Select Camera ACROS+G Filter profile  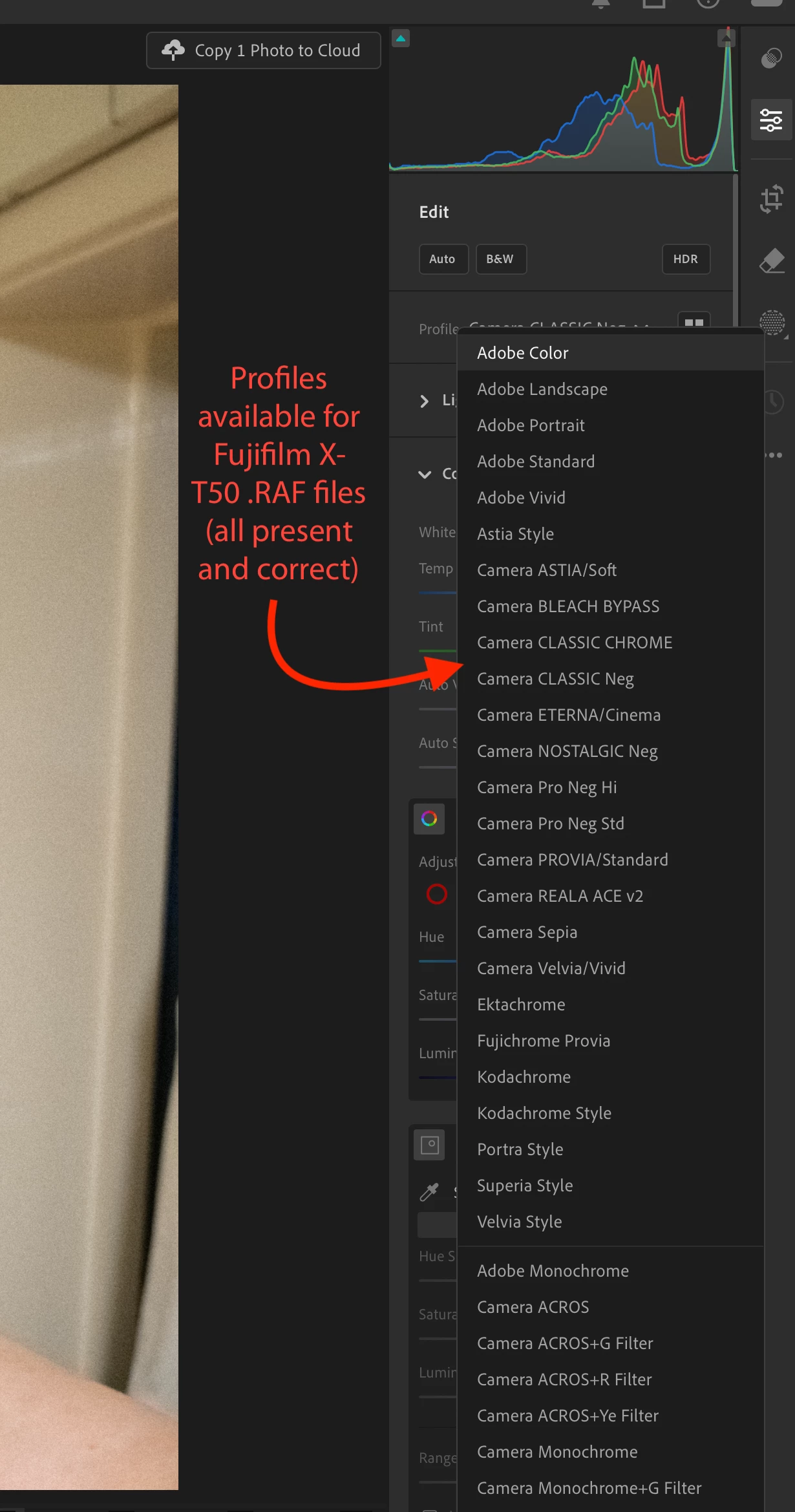tap(611, 1343)
